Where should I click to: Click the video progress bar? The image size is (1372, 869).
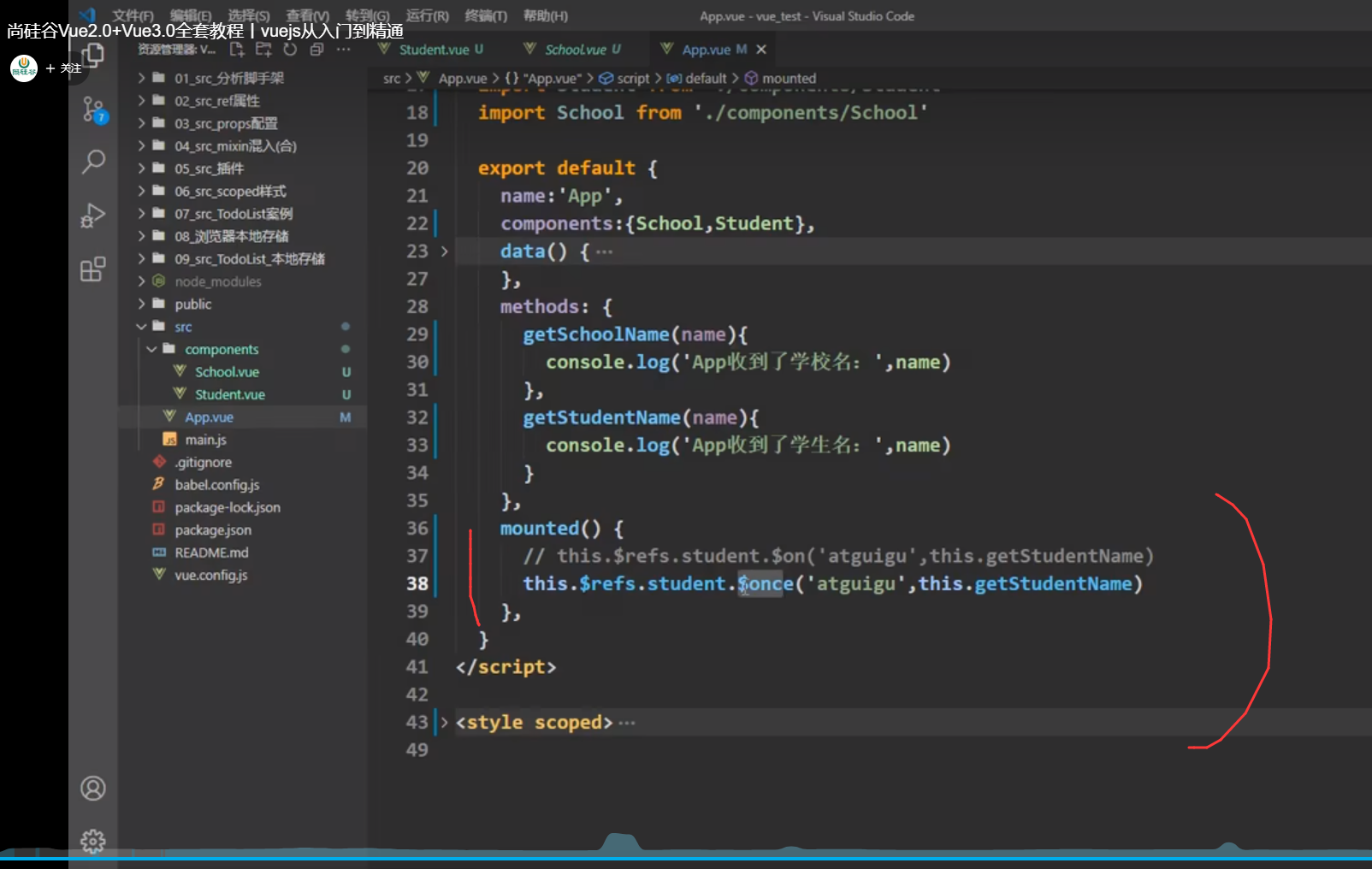coord(684,857)
